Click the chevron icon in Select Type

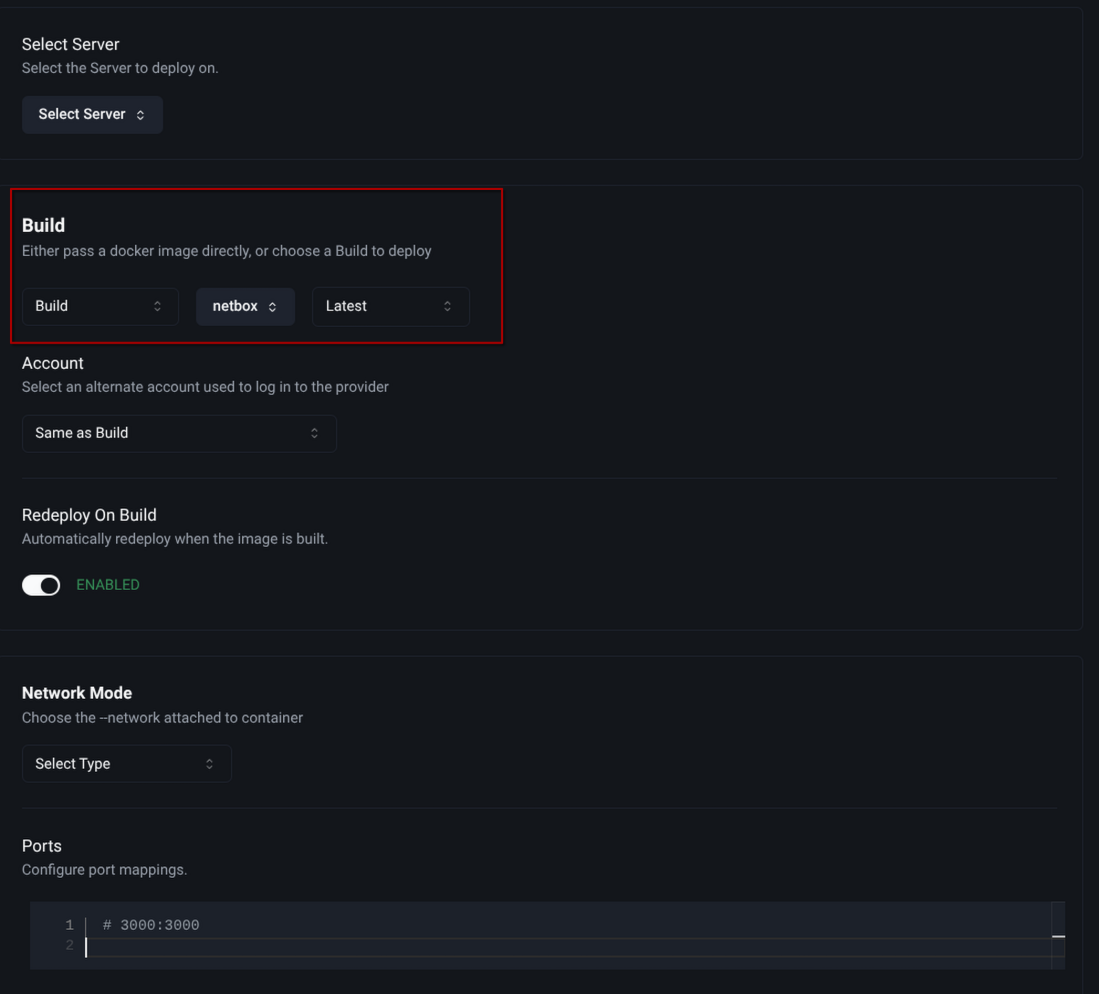pyautogui.click(x=209, y=764)
